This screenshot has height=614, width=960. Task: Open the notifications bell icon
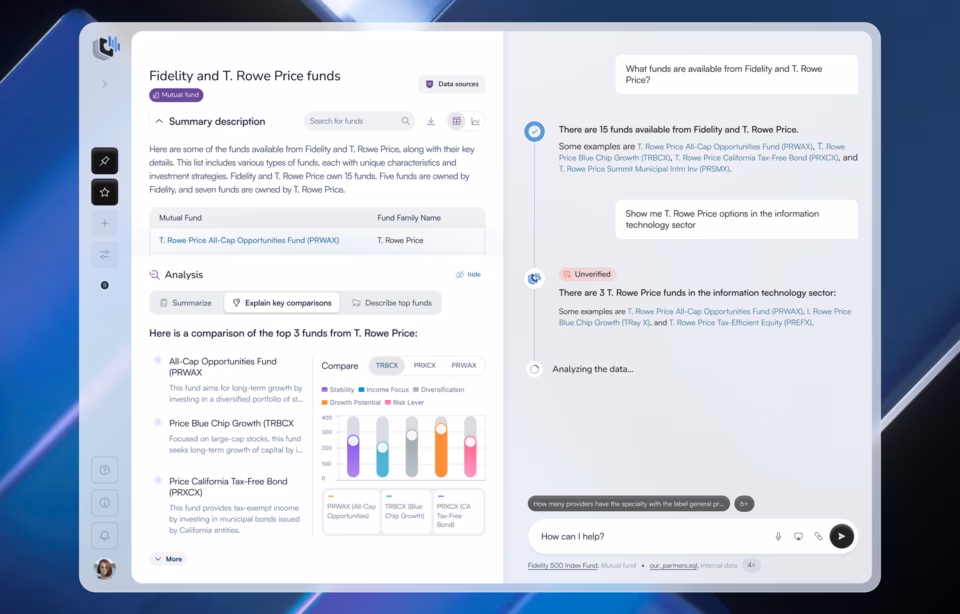pos(105,536)
